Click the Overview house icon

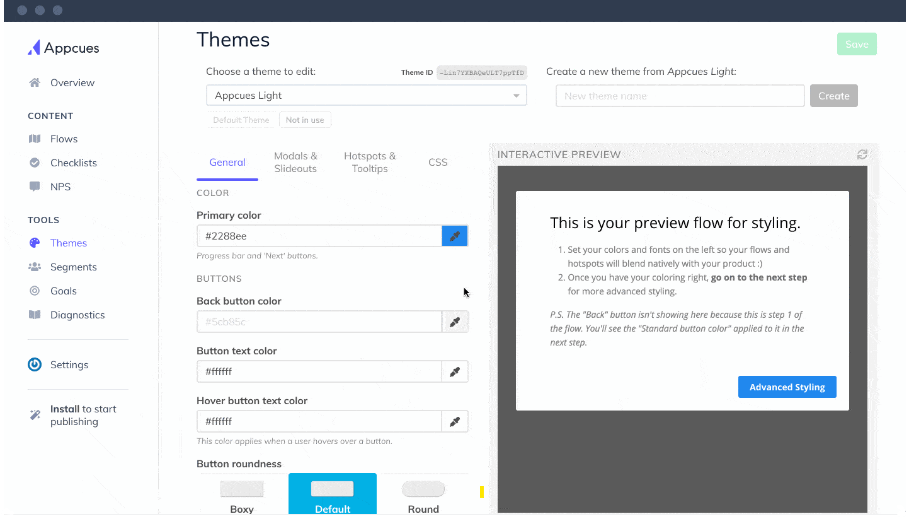click(x=35, y=82)
